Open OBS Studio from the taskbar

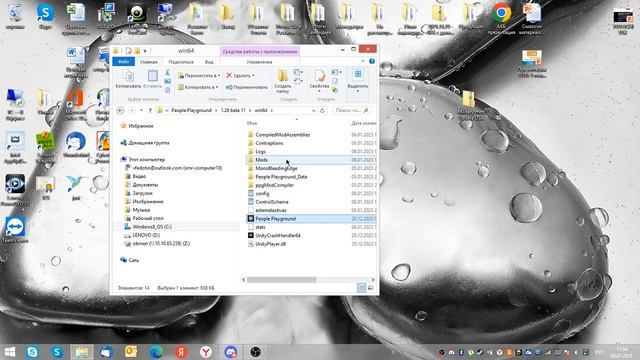point(256,352)
